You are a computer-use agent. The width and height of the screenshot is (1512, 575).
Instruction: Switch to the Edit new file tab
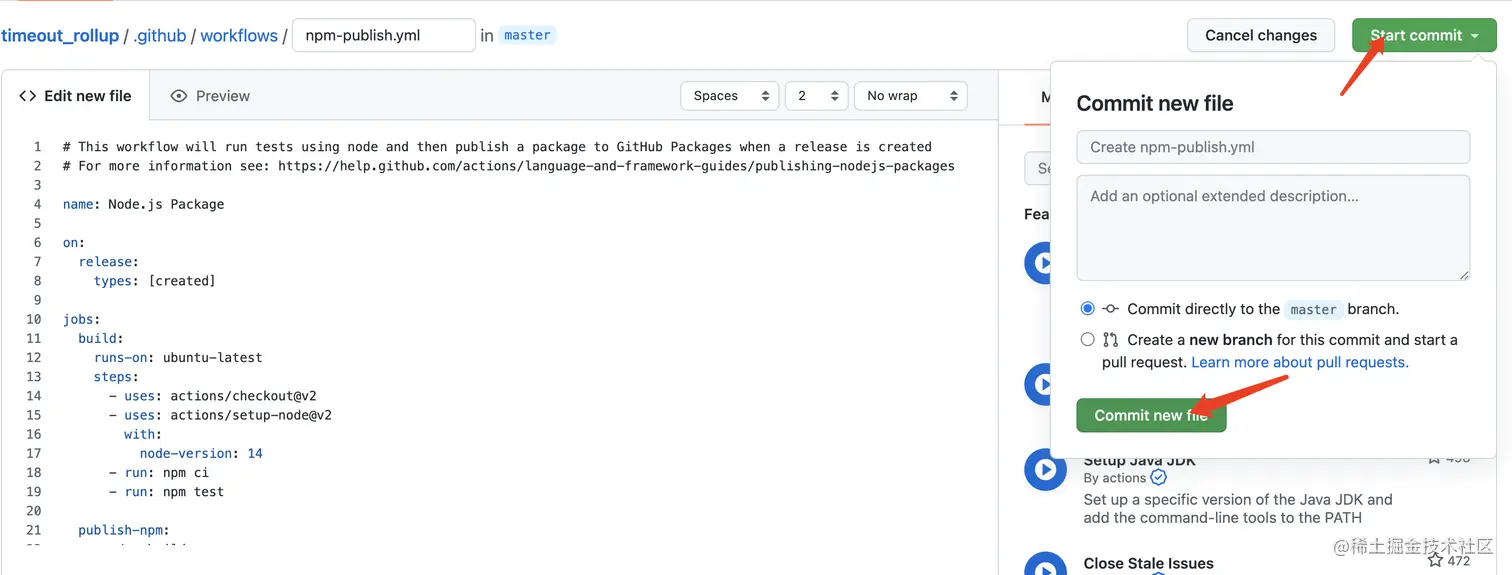pyautogui.click(x=76, y=96)
